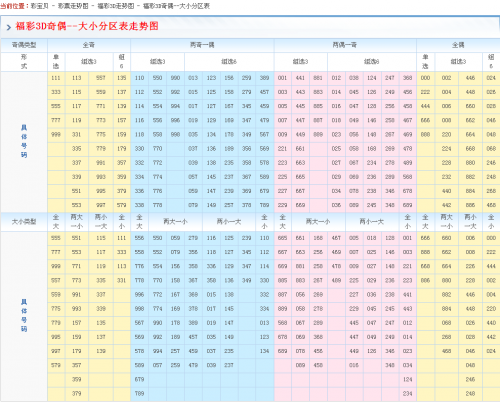Click 555 in lower 大小 table under 全大
Image resolution: width=500 pixels, height=402 pixels.
click(x=56, y=238)
